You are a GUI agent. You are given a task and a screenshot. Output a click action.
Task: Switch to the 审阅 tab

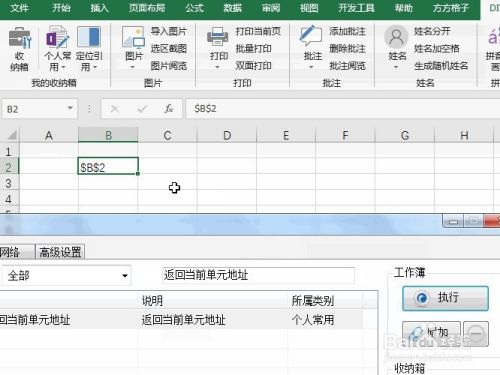click(271, 8)
